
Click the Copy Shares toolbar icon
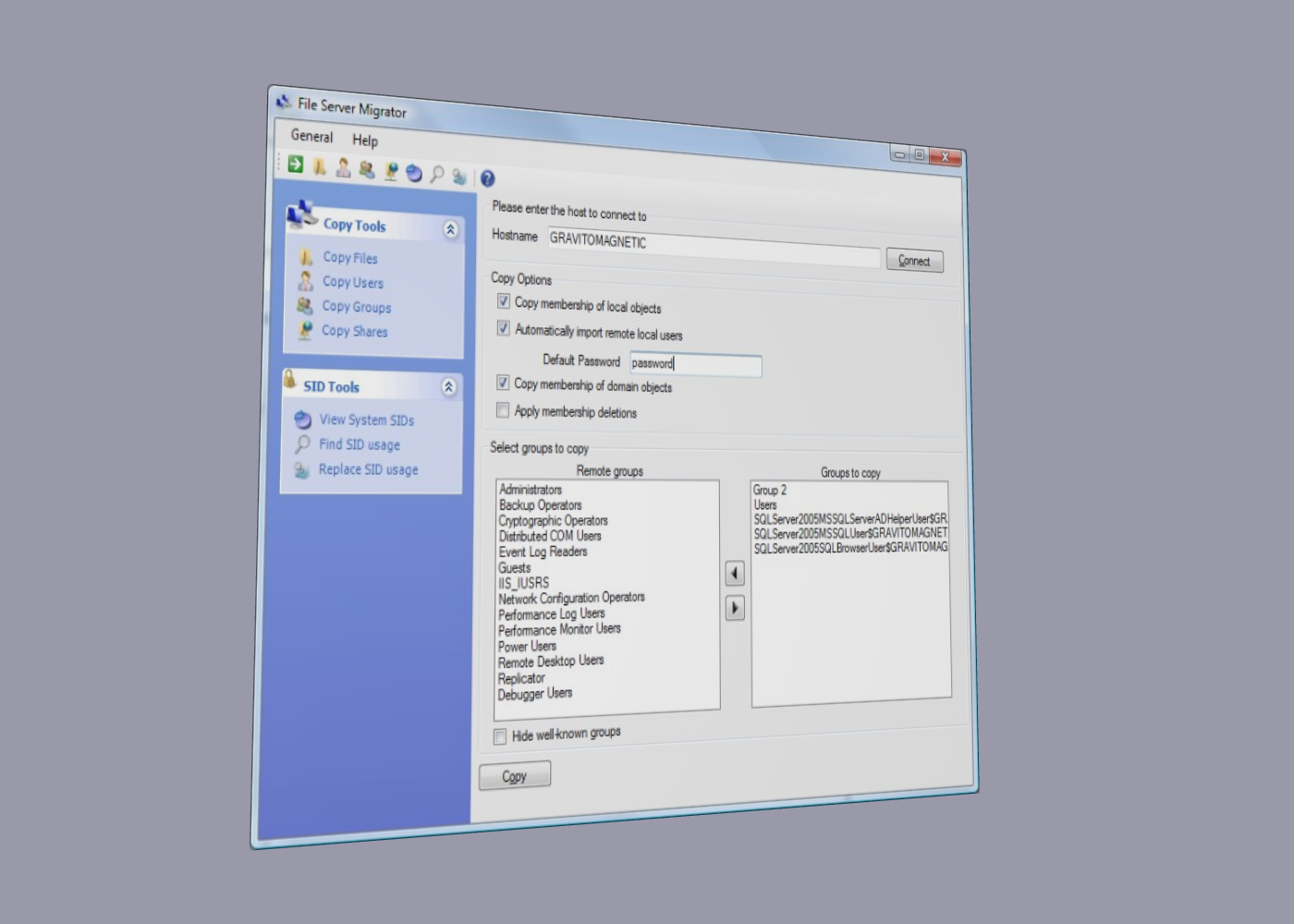coord(391,171)
